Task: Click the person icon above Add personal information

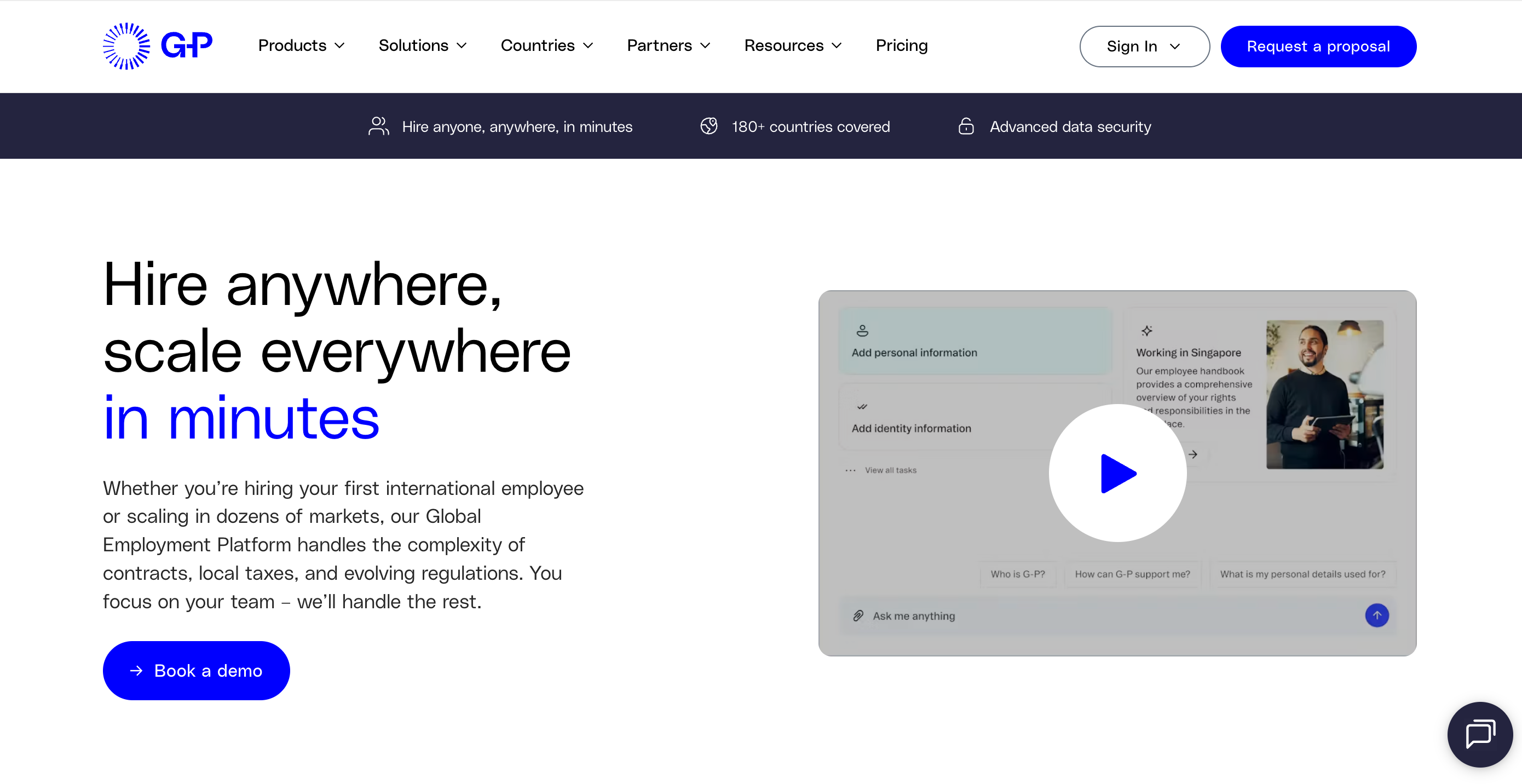Action: [x=863, y=330]
